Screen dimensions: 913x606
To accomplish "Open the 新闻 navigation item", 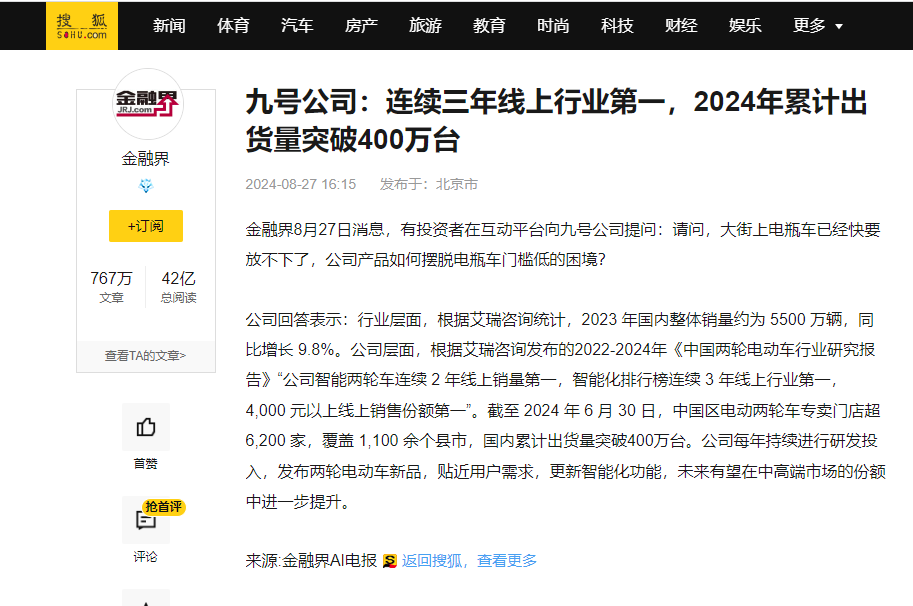I will [169, 26].
